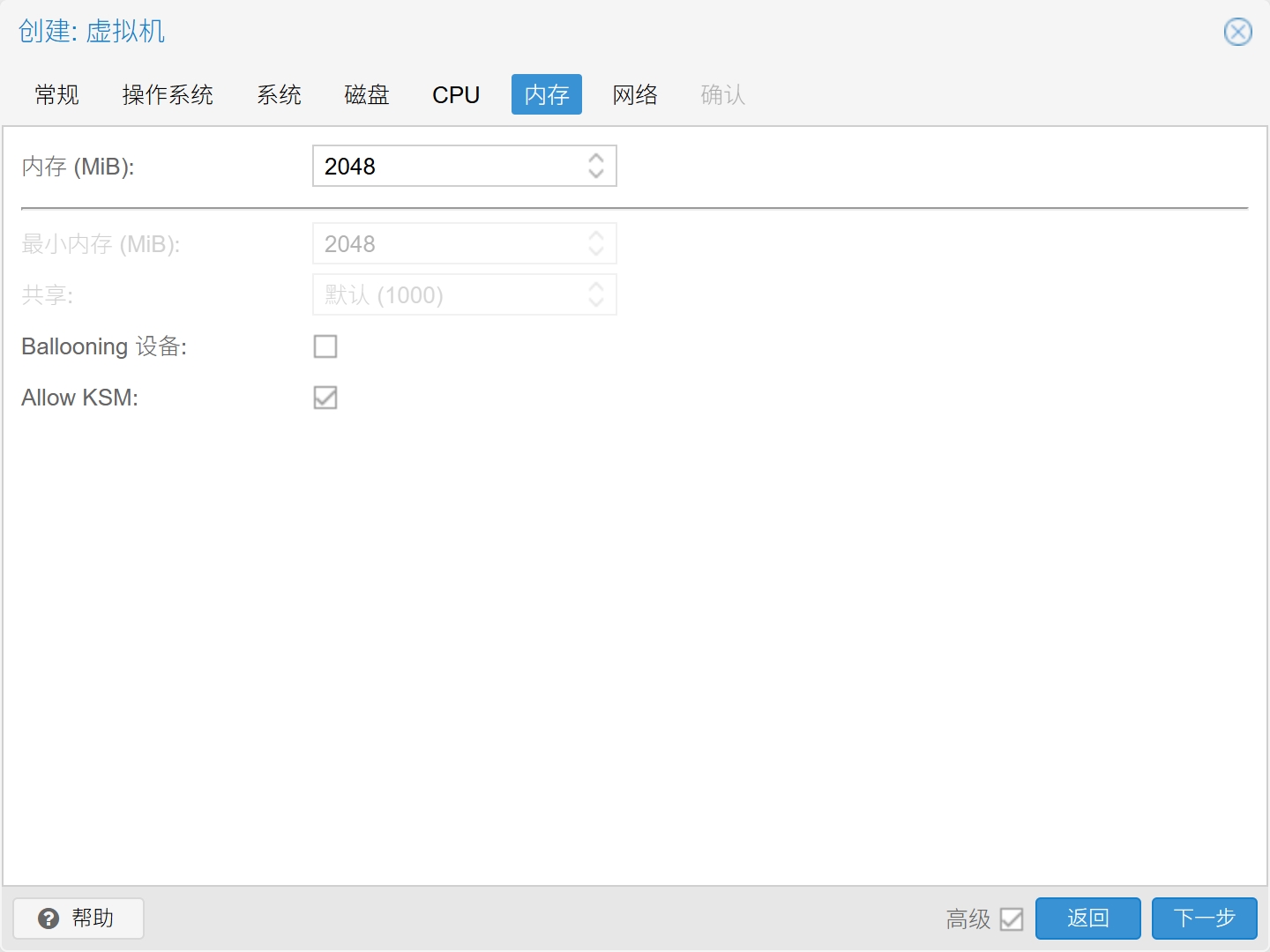Close the Create VM dialog
The width and height of the screenshot is (1270, 952).
point(1237,33)
